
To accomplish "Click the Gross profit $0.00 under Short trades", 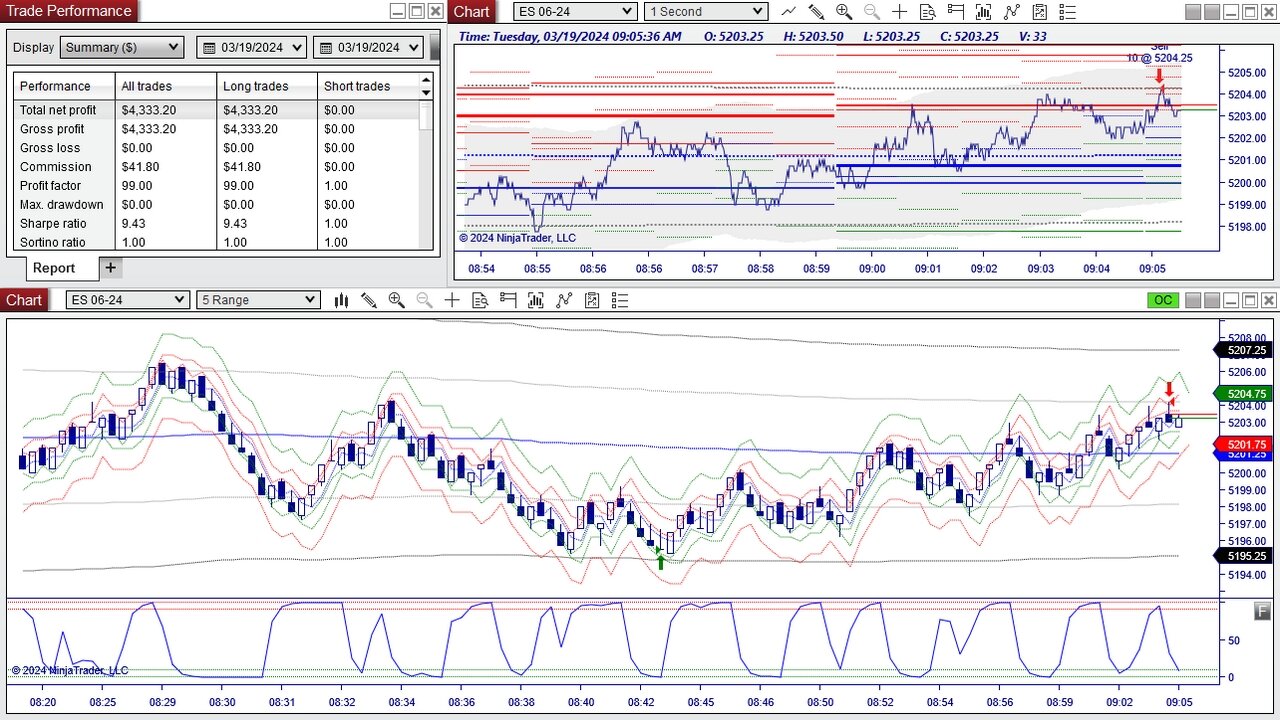I will (339, 129).
